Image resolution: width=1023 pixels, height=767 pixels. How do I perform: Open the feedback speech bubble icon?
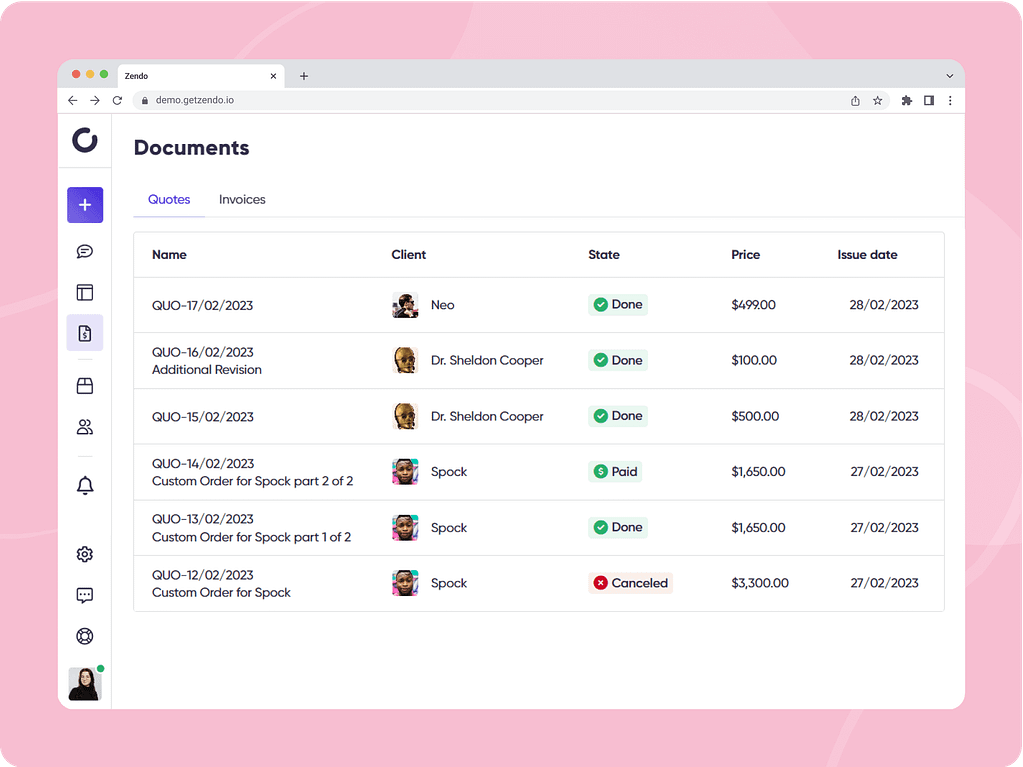(85, 595)
